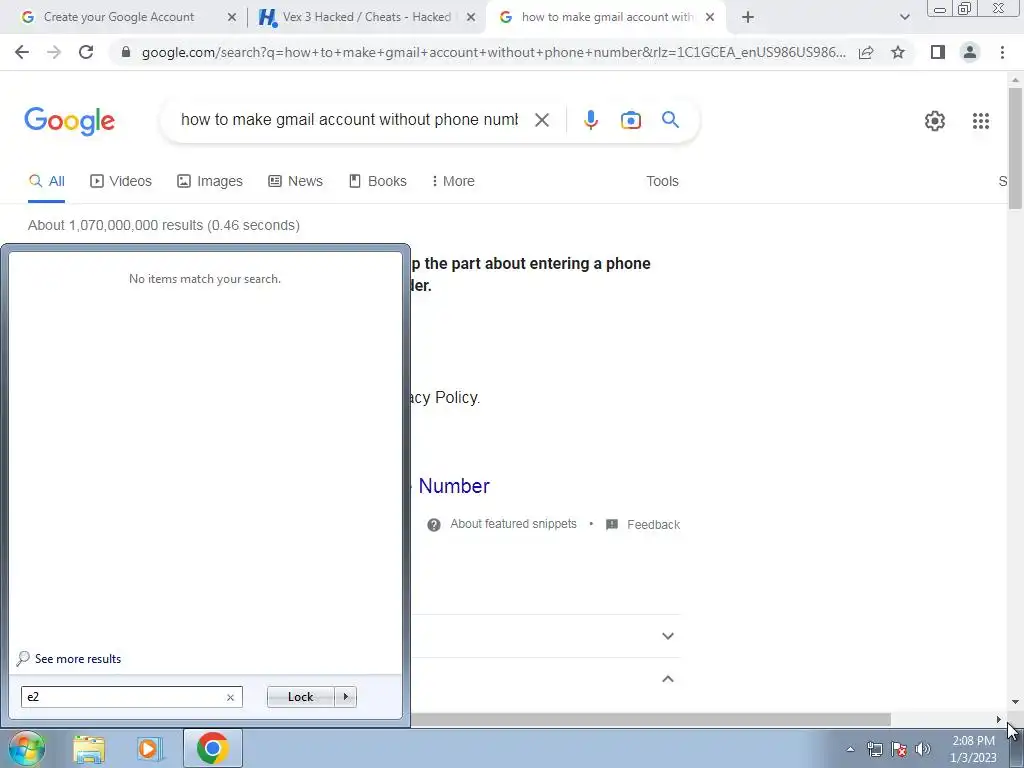
Task: Open Windows Media Player from taskbar
Action: click(x=149, y=749)
